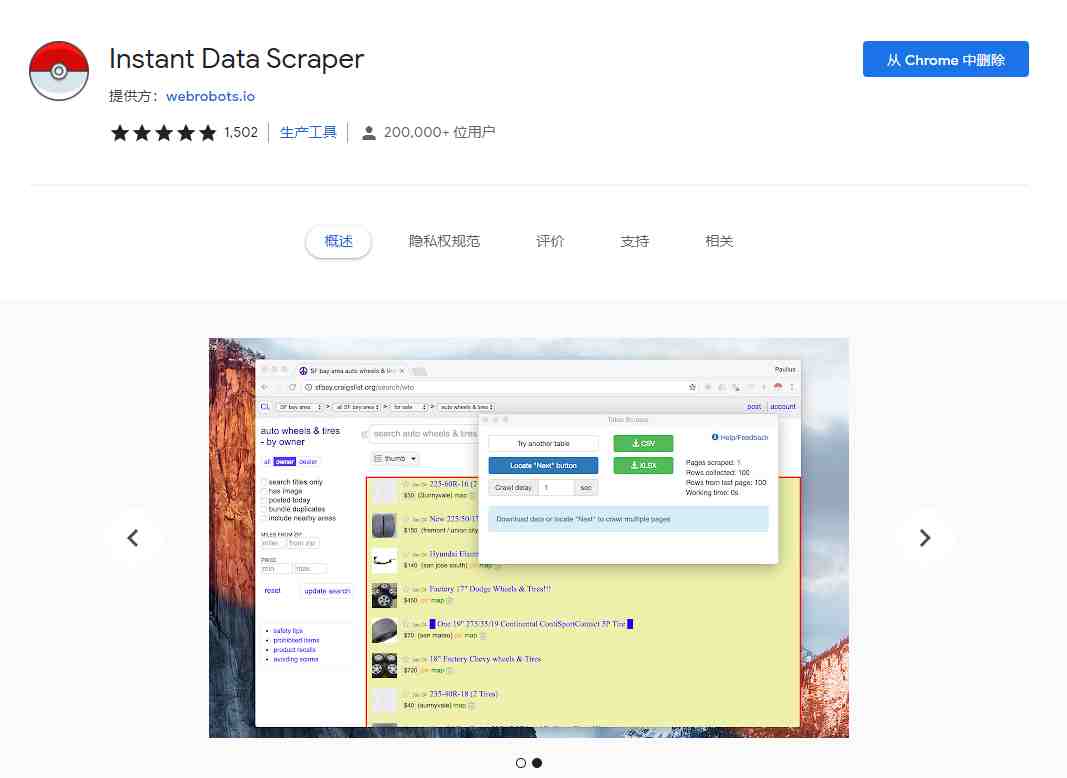Click the green XLSX download button in screenshot

click(x=643, y=466)
